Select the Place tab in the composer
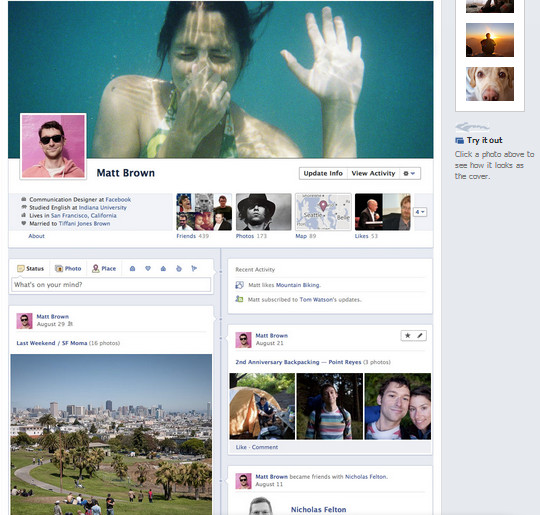Viewport: 540px width, 515px height. (x=104, y=268)
